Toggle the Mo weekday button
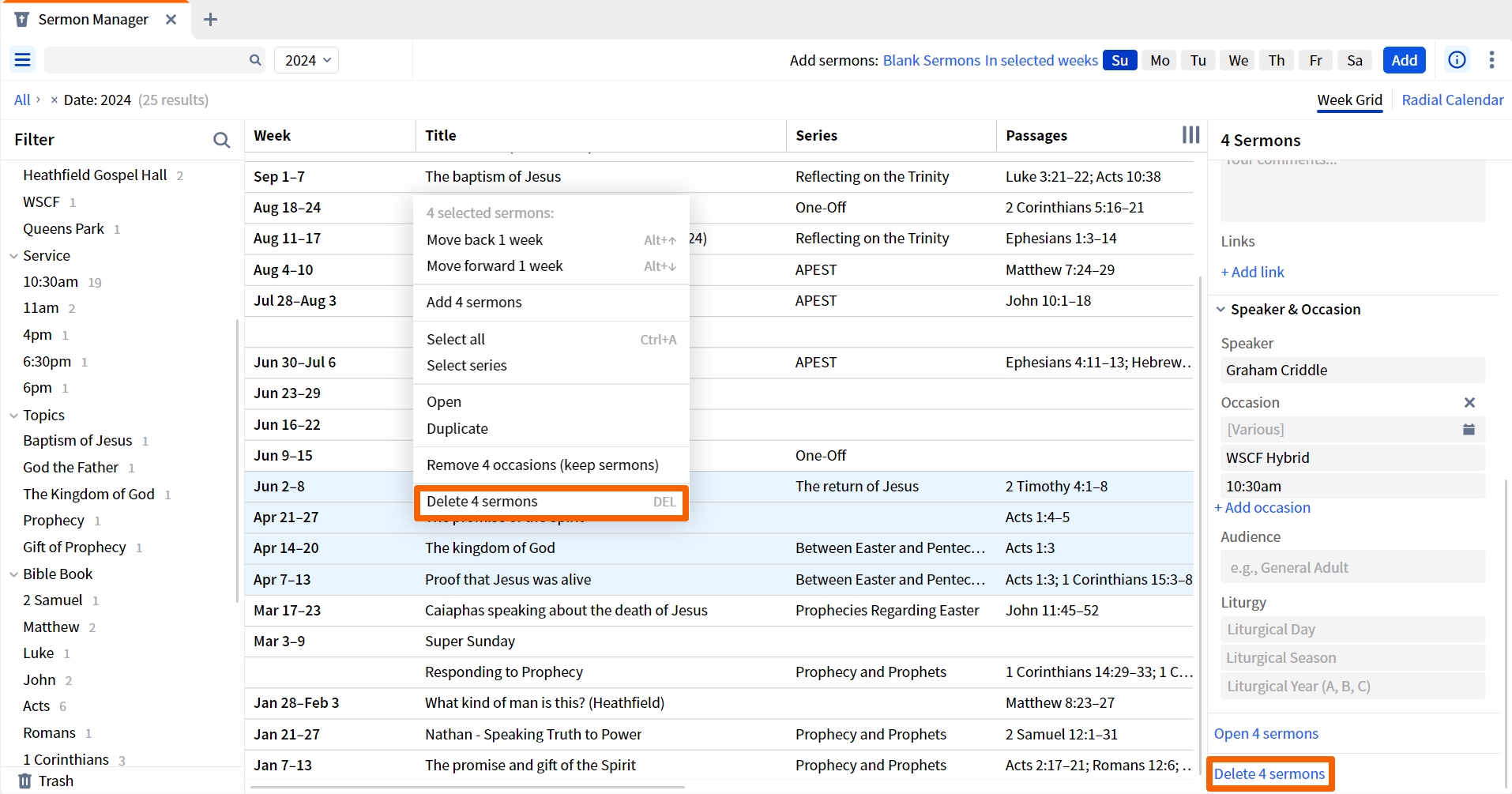This screenshot has height=794, width=1512. tap(1160, 60)
